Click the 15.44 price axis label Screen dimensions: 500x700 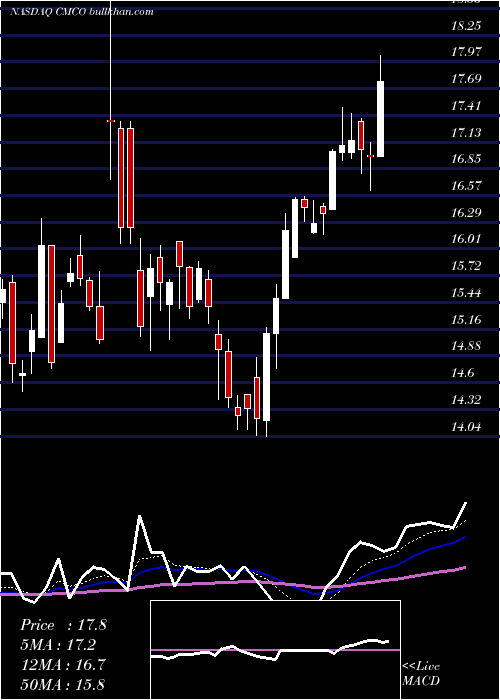coord(466,293)
